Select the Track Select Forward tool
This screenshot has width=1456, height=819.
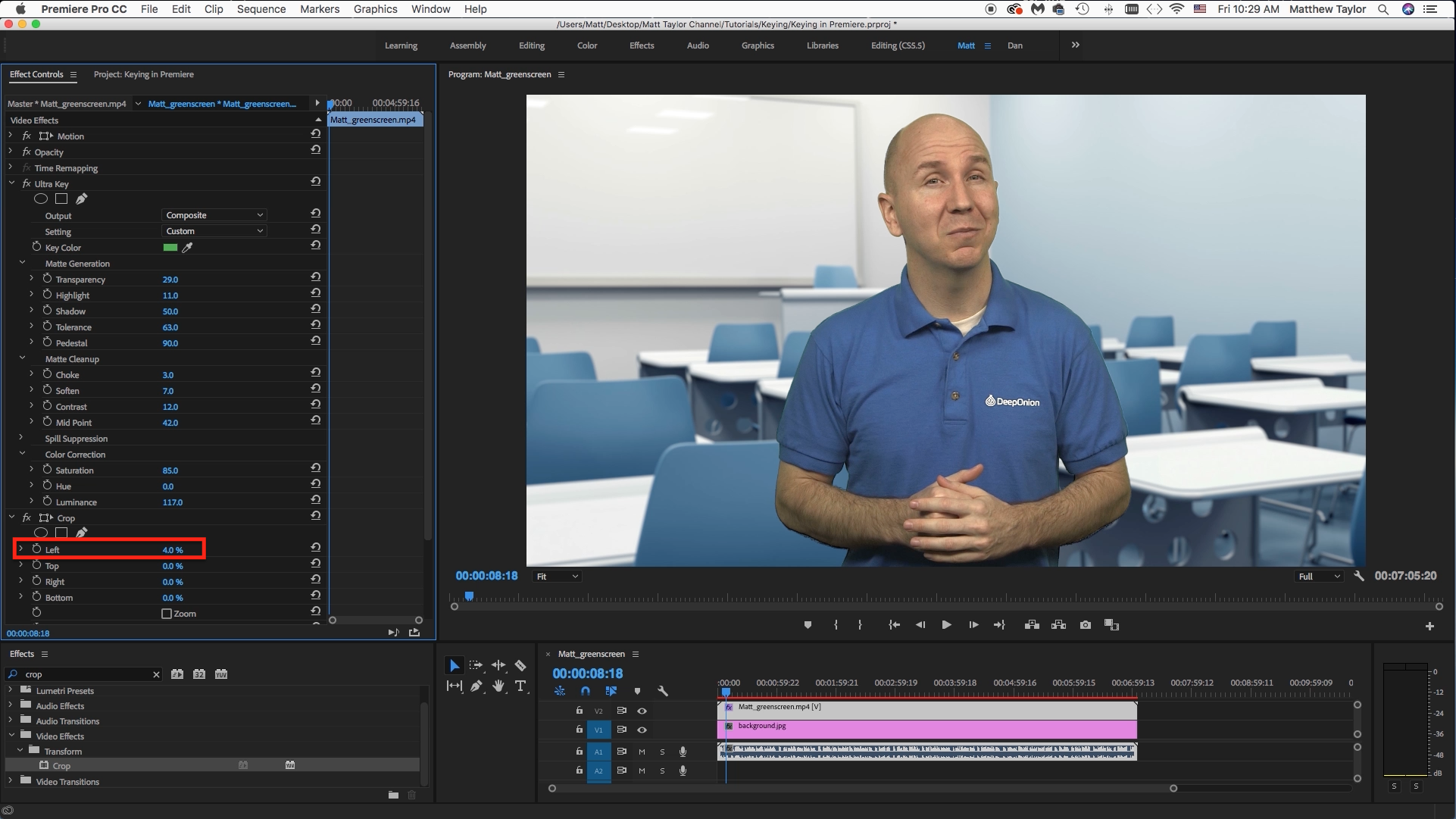[476, 665]
